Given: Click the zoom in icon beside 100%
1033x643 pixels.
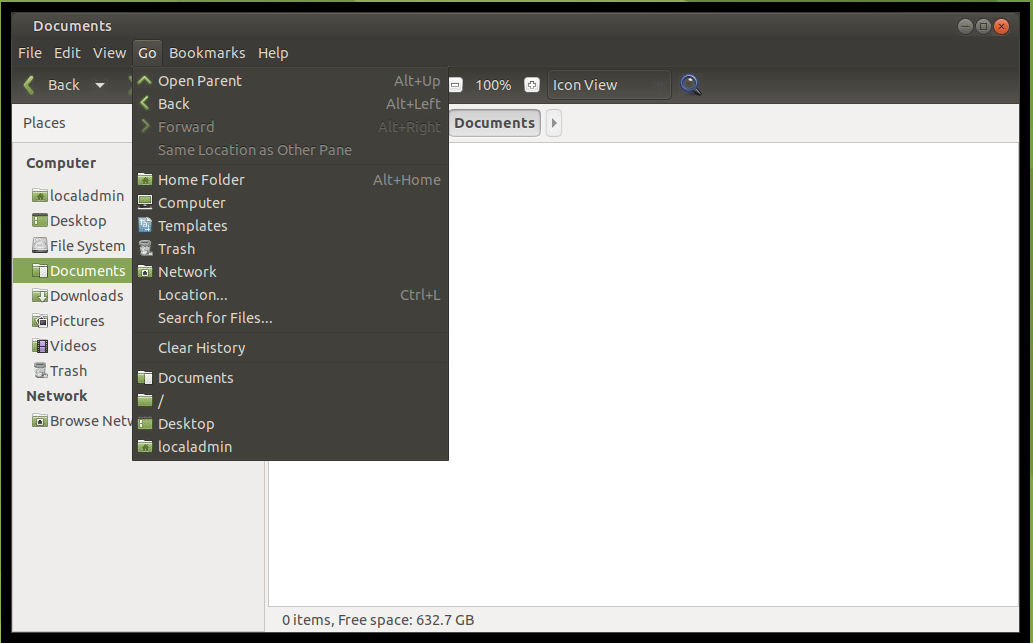Looking at the screenshot, I should point(531,85).
